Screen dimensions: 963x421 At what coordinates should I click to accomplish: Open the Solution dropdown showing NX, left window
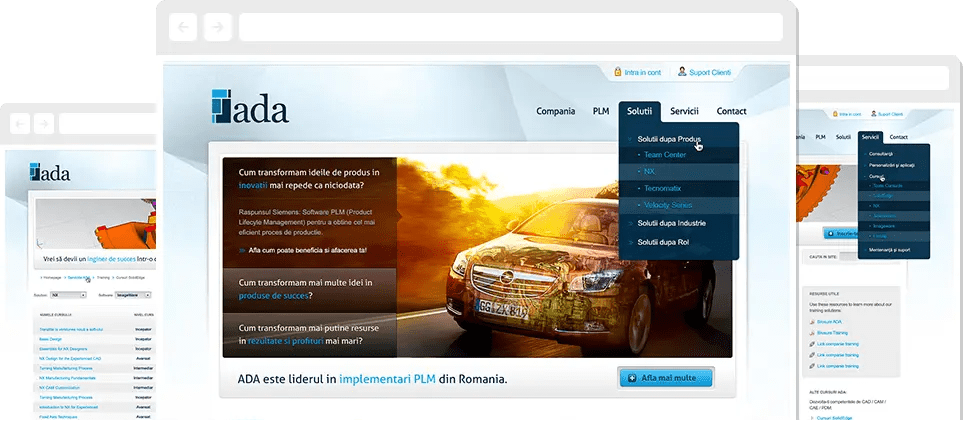(x=68, y=295)
